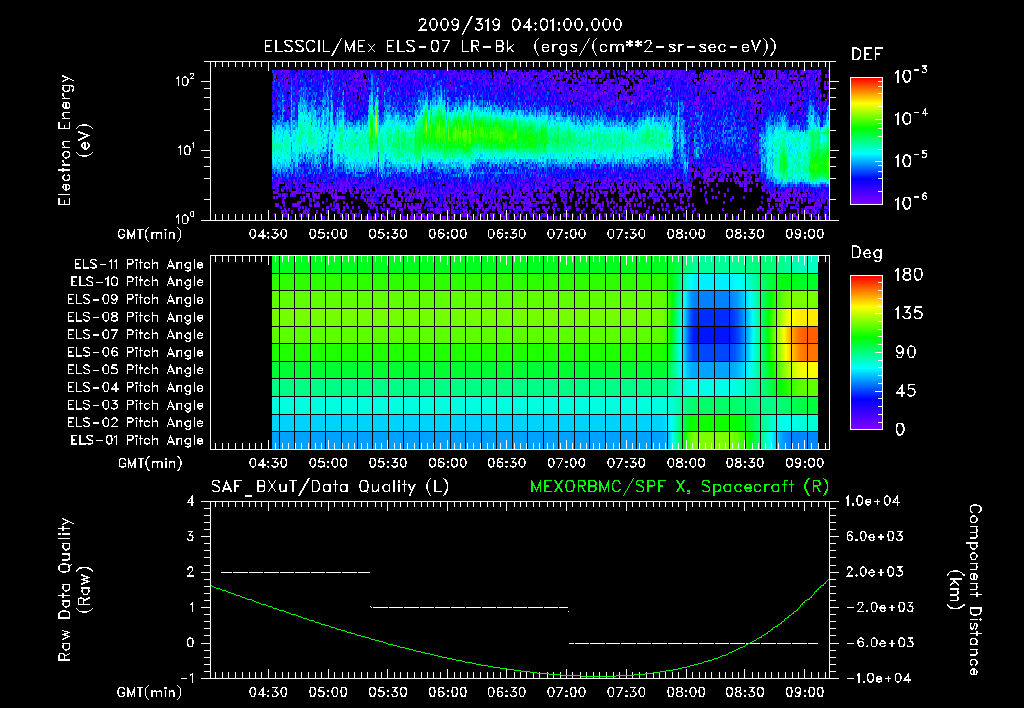
Task: Click the DEF color bar
Action: point(866,140)
